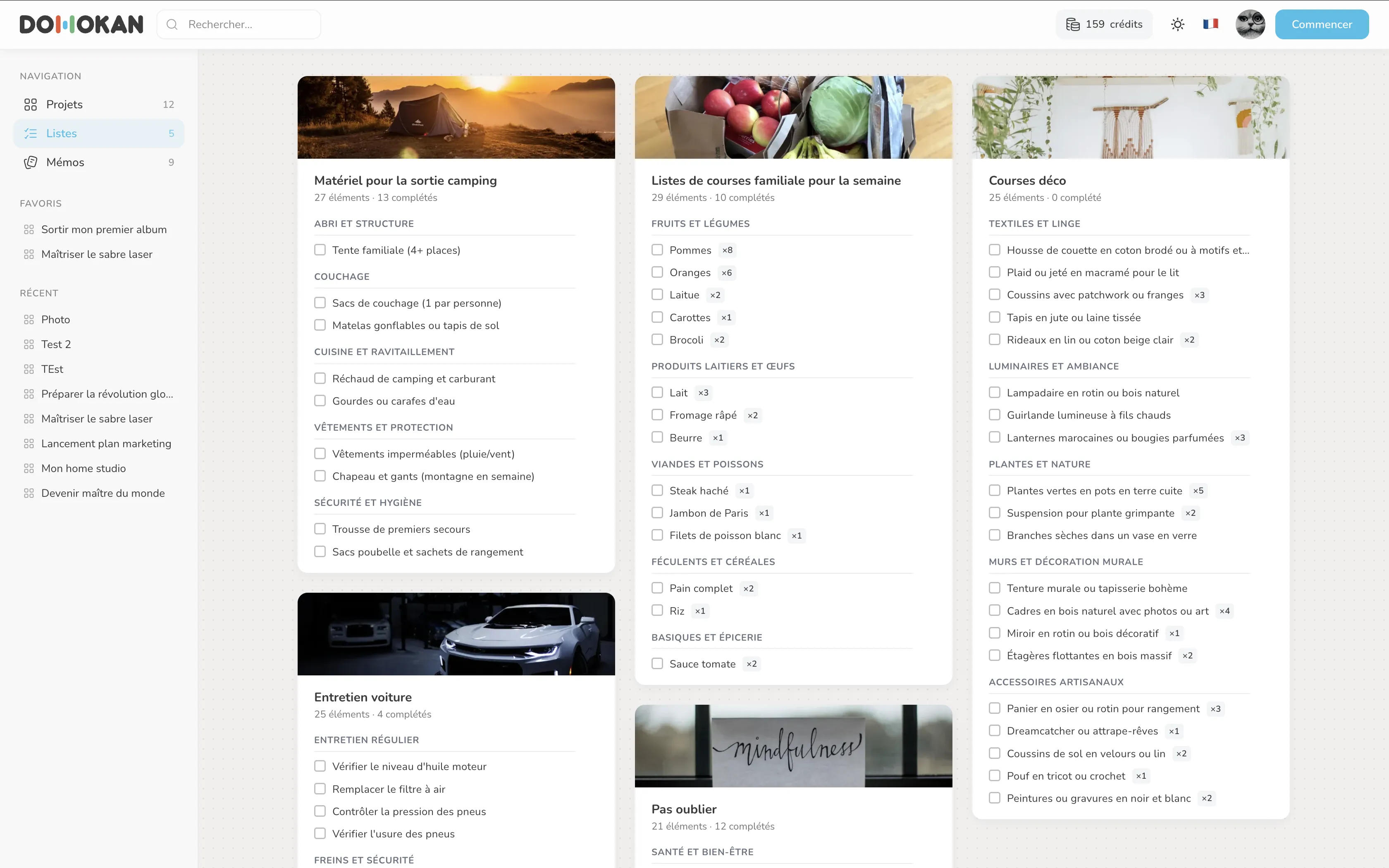The height and width of the screenshot is (868, 1389).
Task: Click the Mémos notes icon
Action: (31, 162)
